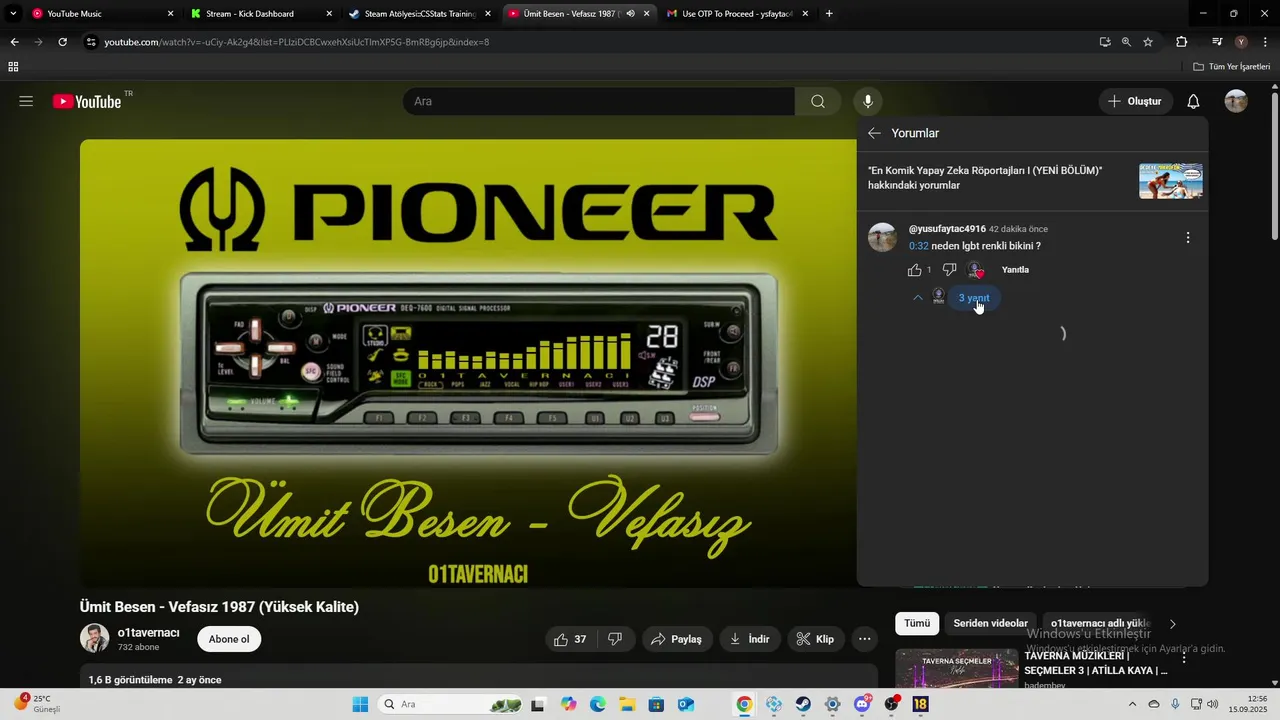Toggle the 3 yanıt replies
The image size is (1280, 720).
pos(973,298)
